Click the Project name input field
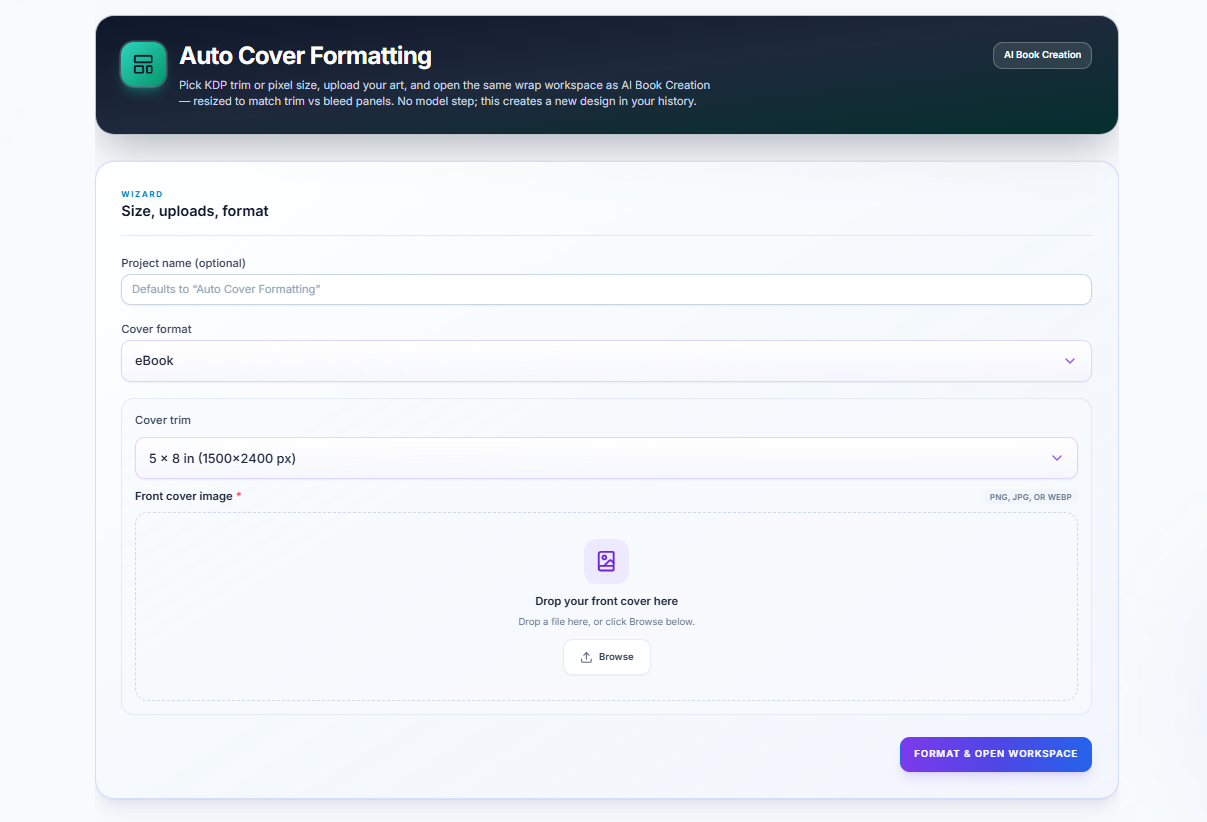Screen dimensions: 1207x822 pos(606,289)
